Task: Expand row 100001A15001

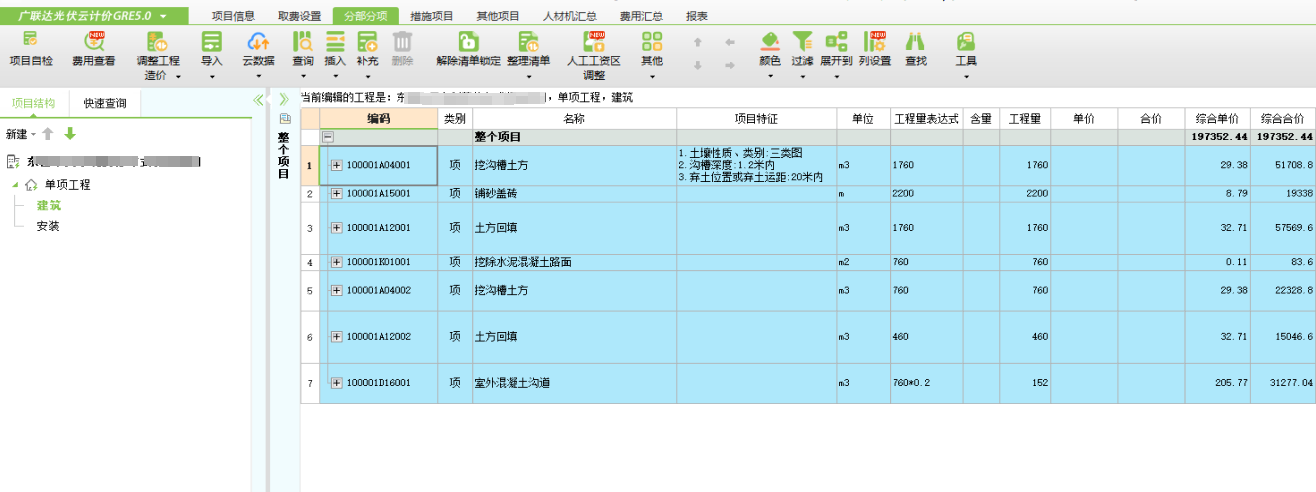Action: [337, 193]
